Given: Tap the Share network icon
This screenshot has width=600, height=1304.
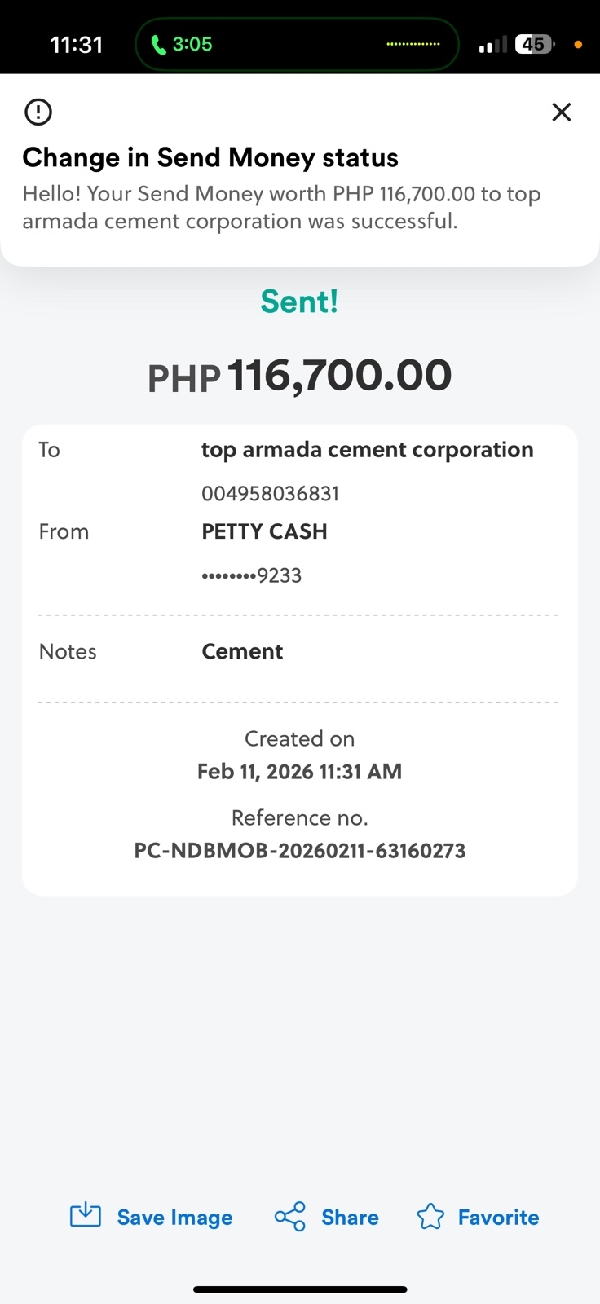Looking at the screenshot, I should click(x=290, y=1217).
